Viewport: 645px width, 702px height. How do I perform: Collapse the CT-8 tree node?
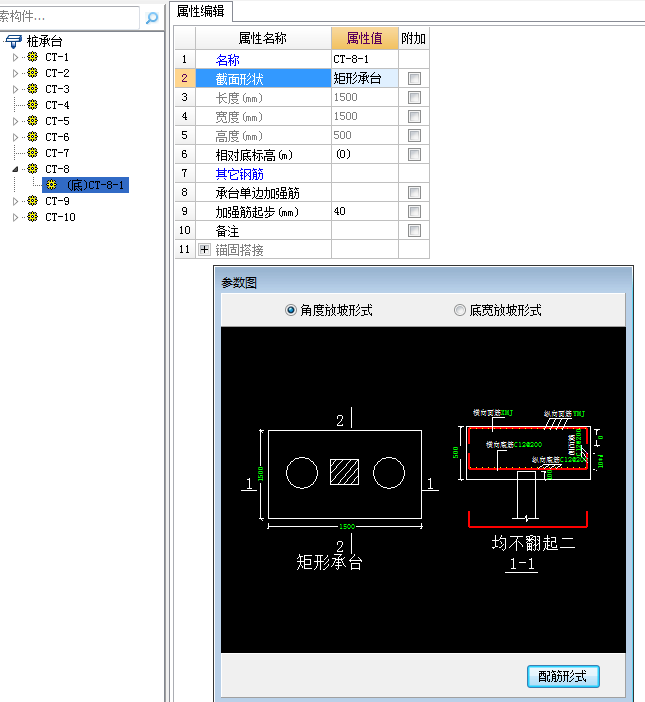[15, 169]
